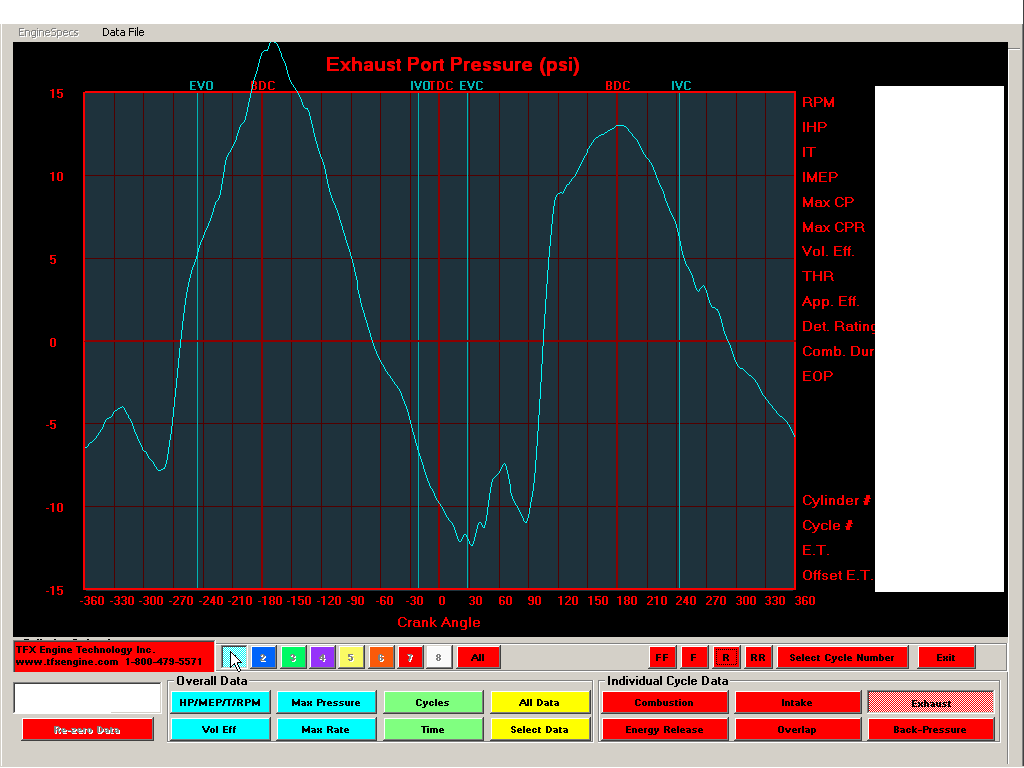Click the blank text field bottom left
The width and height of the screenshot is (1024, 768).
(x=85, y=697)
